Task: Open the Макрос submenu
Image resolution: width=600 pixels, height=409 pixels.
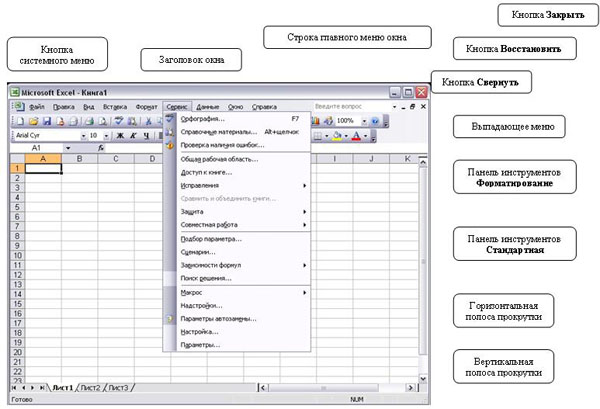Action: point(237,293)
